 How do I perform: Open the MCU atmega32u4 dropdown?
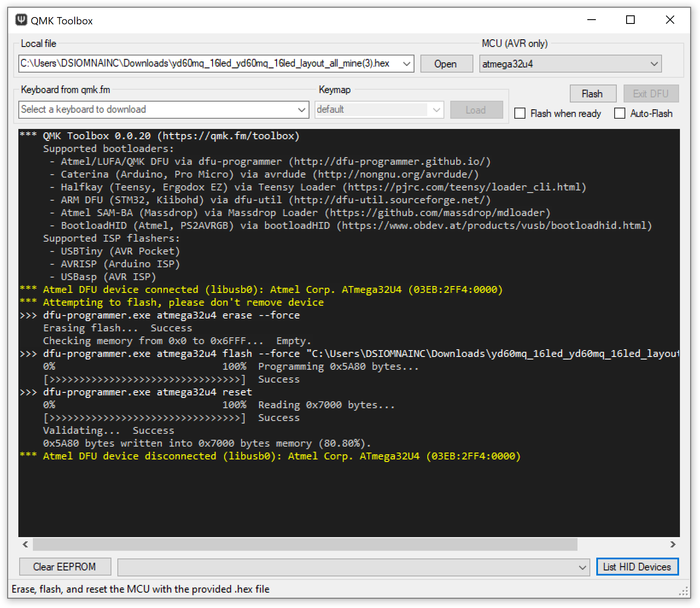pyautogui.click(x=570, y=64)
